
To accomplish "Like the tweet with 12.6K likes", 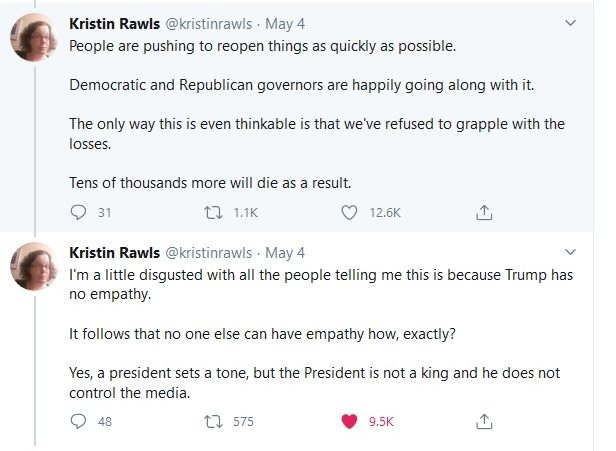I will tap(350, 212).
